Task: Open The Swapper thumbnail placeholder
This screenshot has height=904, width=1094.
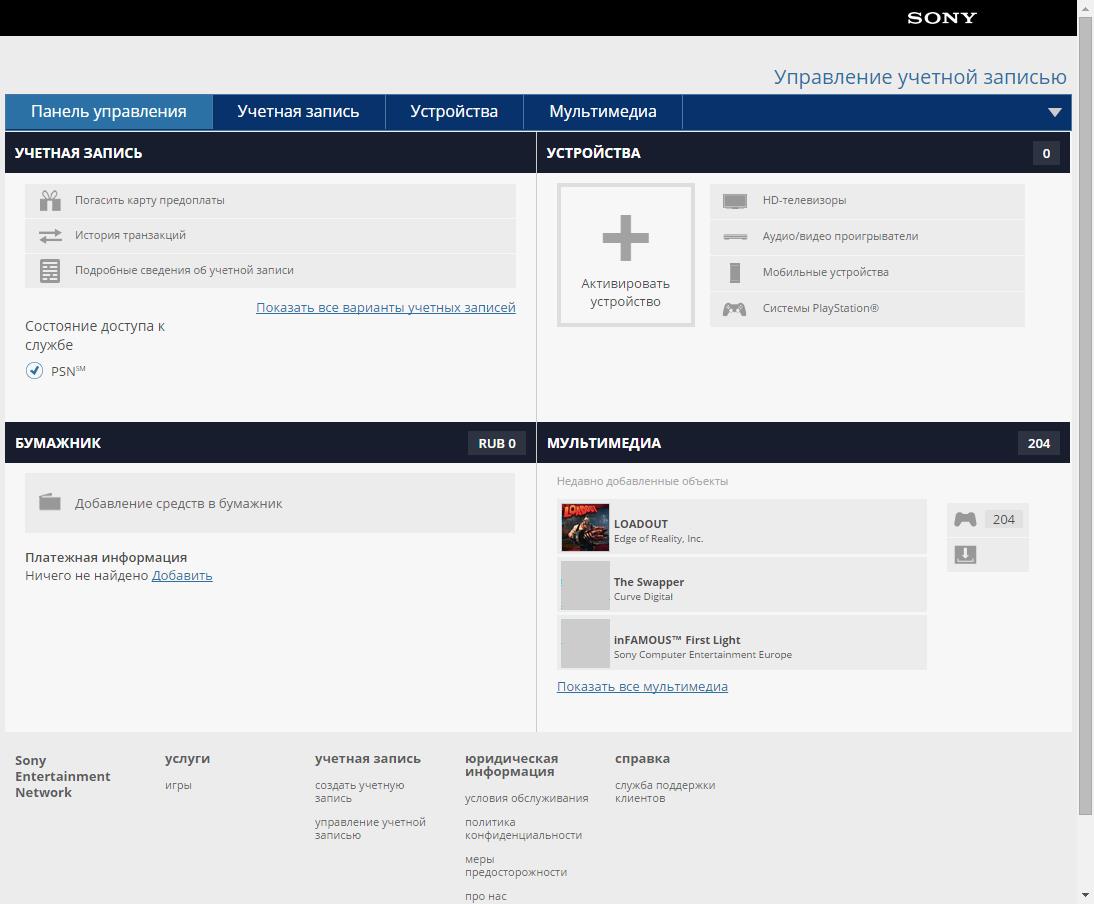Action: click(x=585, y=585)
